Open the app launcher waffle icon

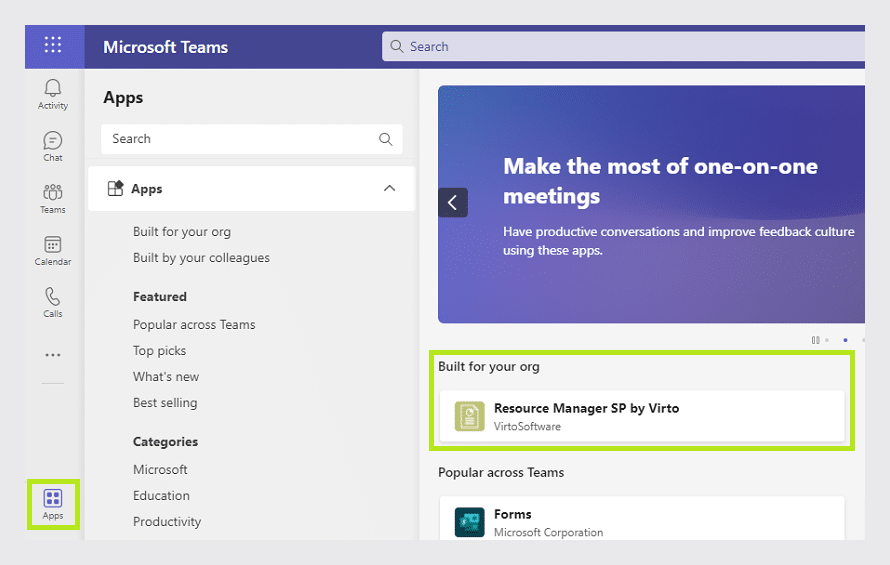pos(53,44)
